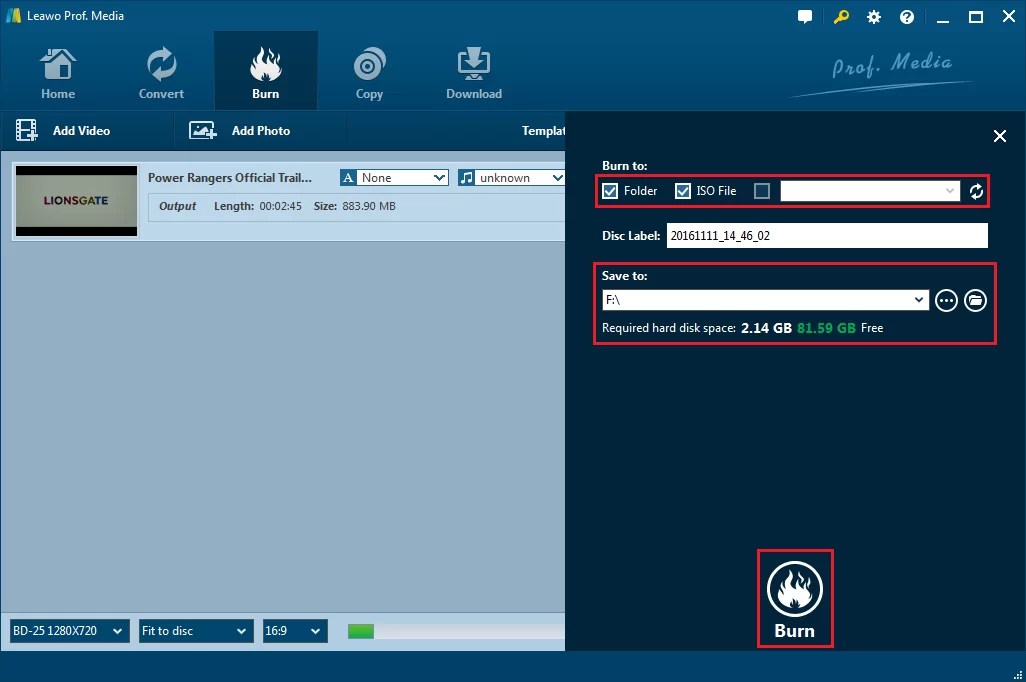Disable the ISO File checkbox
Viewport: 1026px width, 682px height.
(x=683, y=191)
